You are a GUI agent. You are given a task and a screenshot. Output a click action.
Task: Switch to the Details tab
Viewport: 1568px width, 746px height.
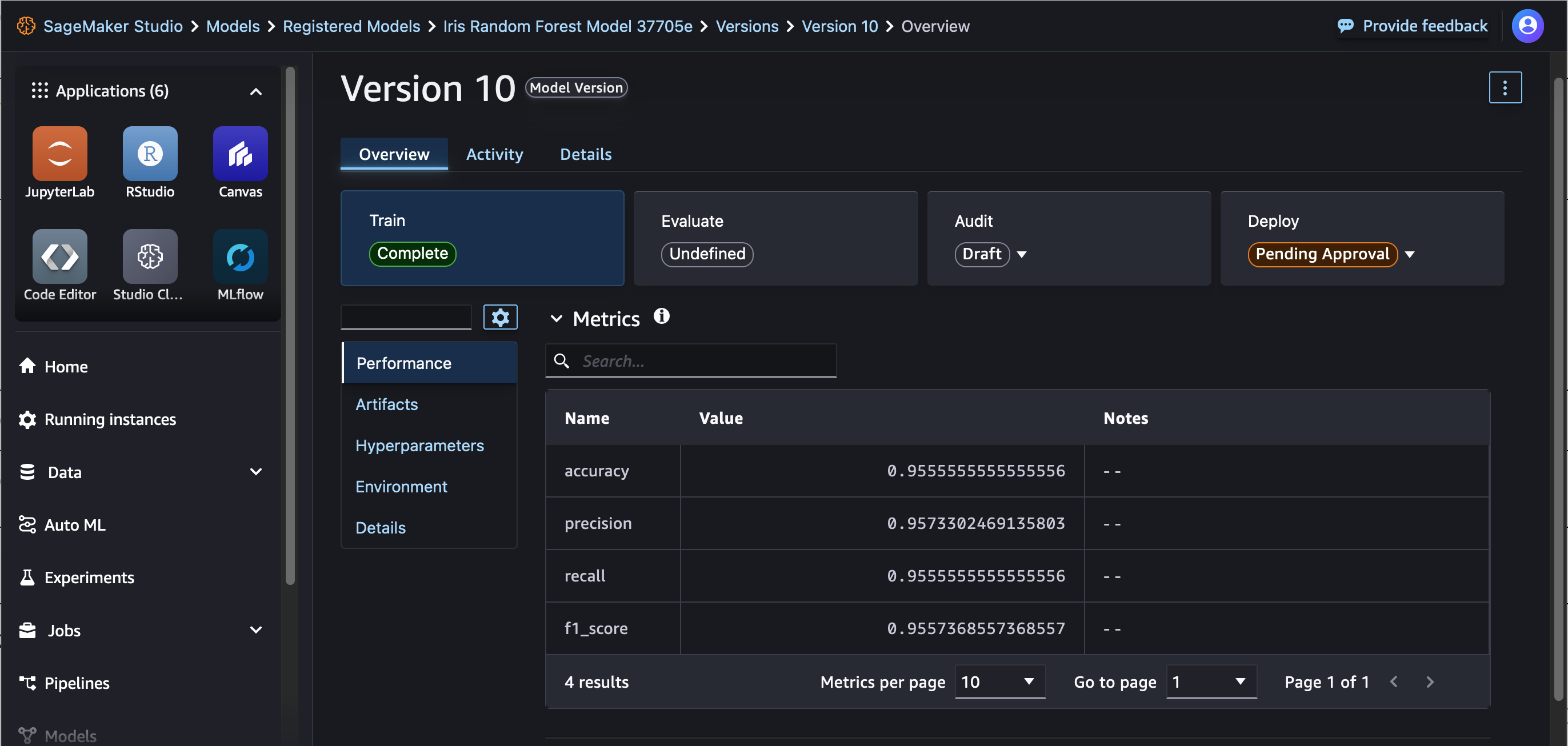tap(585, 154)
